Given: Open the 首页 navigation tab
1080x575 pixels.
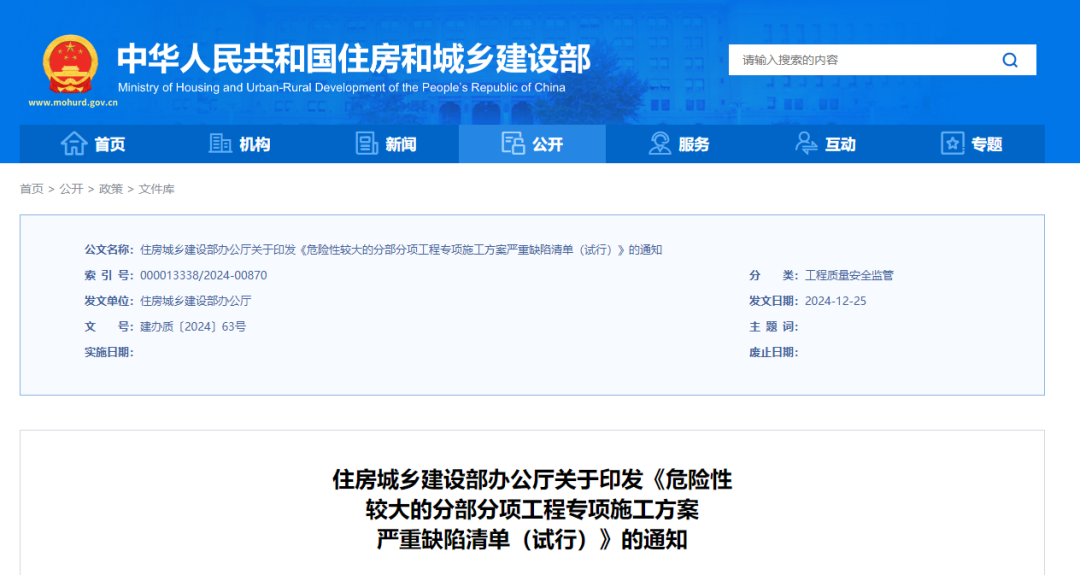Looking at the screenshot, I should pos(93,144).
